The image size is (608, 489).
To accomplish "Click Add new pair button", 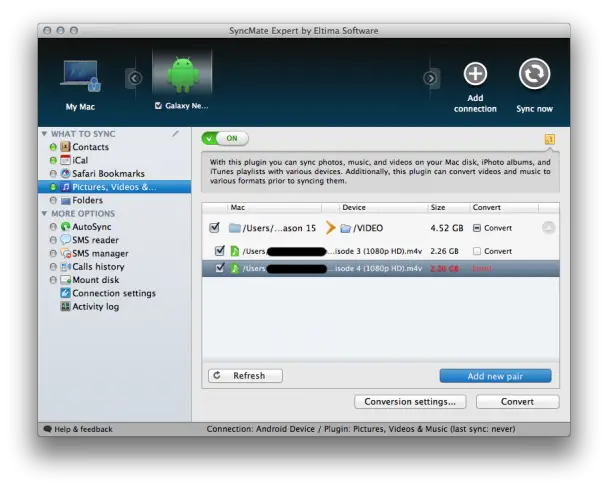I will (x=495, y=376).
